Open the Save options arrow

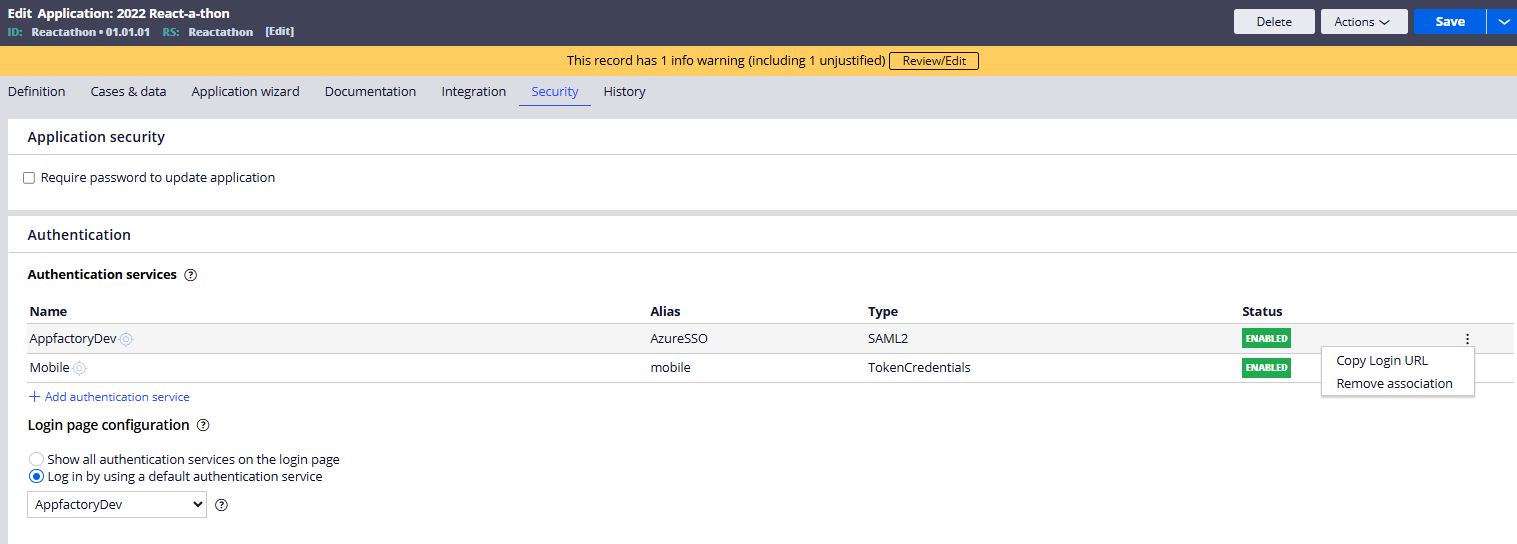1503,22
